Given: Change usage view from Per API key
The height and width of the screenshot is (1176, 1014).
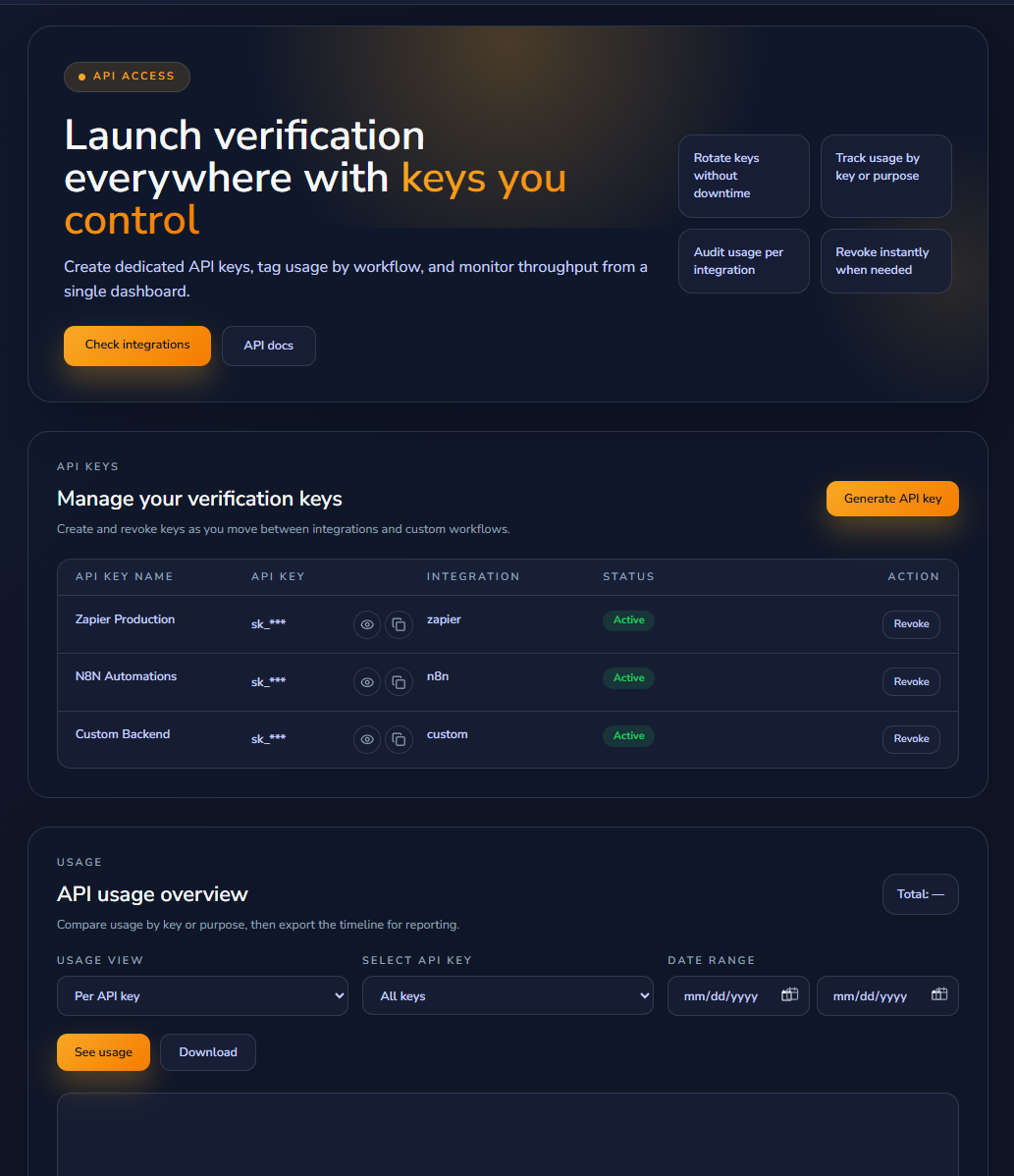Looking at the screenshot, I should pos(201,994).
